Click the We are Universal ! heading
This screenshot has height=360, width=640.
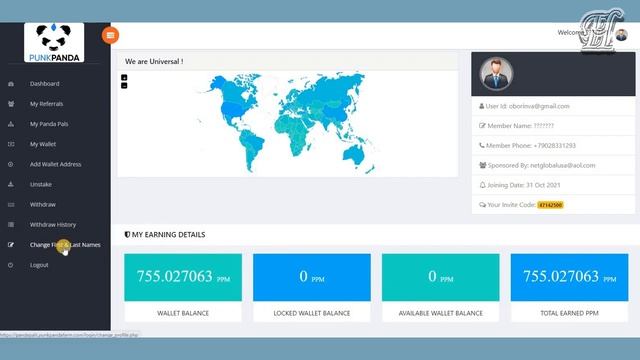point(154,62)
